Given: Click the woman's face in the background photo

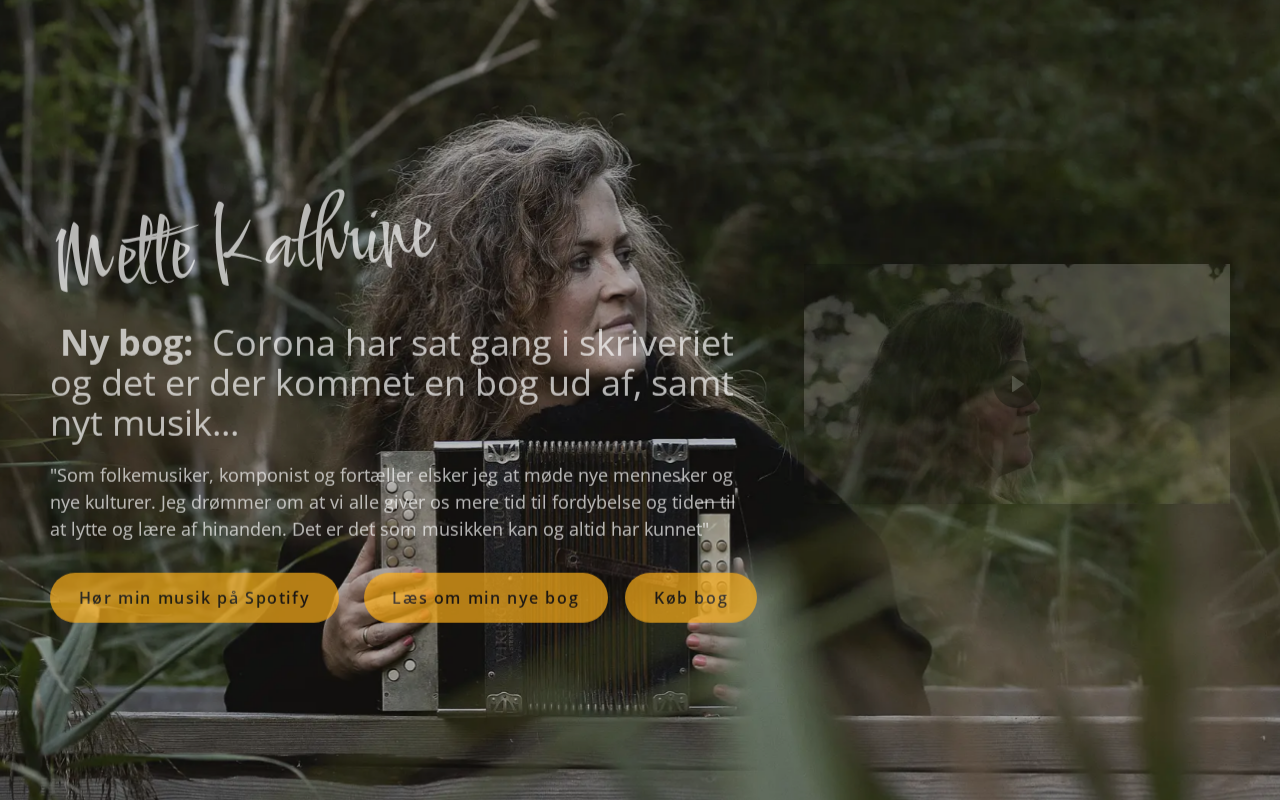Looking at the screenshot, I should click(x=600, y=270).
